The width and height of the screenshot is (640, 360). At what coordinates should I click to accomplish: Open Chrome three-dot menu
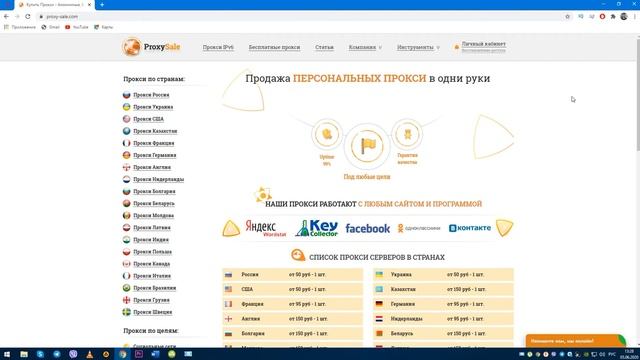tap(635, 17)
